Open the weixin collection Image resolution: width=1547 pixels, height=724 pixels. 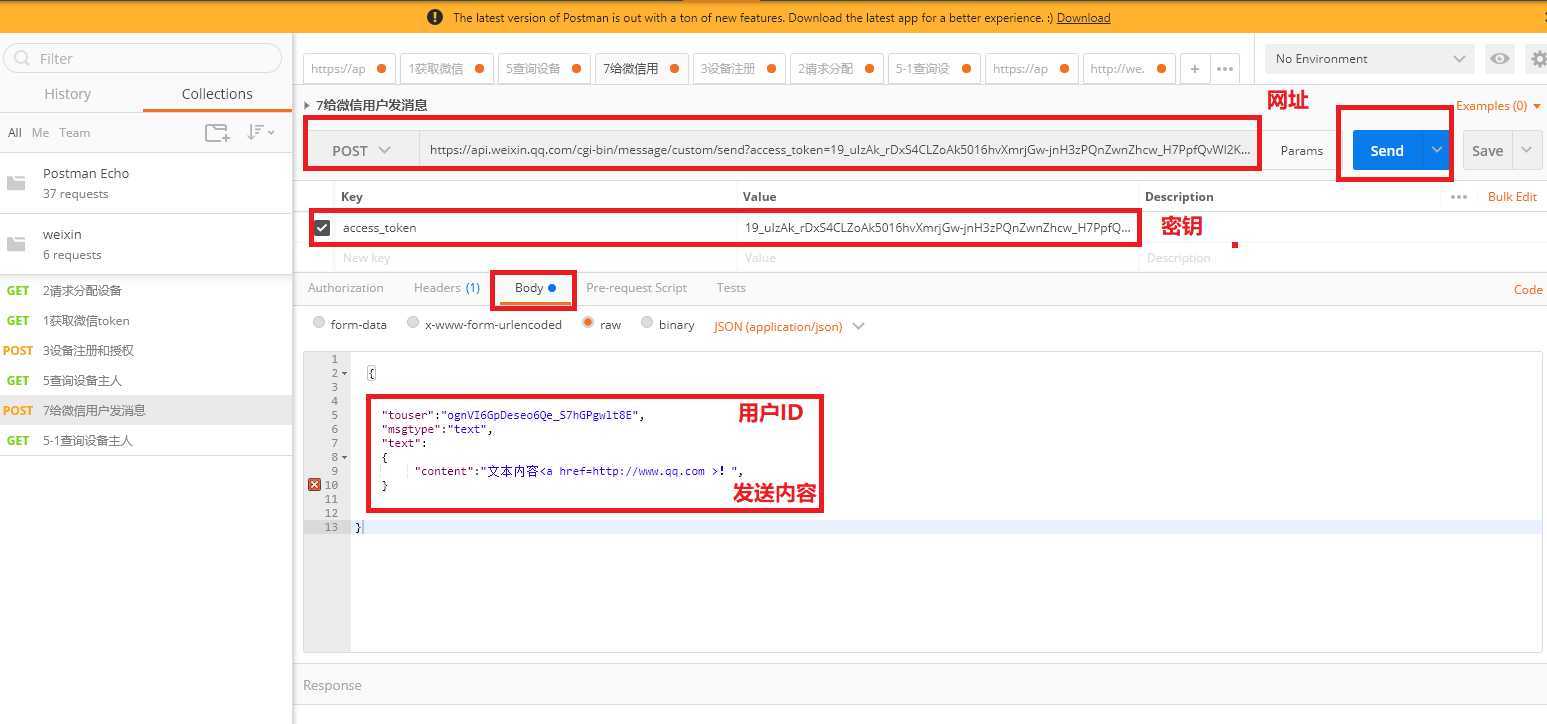(146, 244)
